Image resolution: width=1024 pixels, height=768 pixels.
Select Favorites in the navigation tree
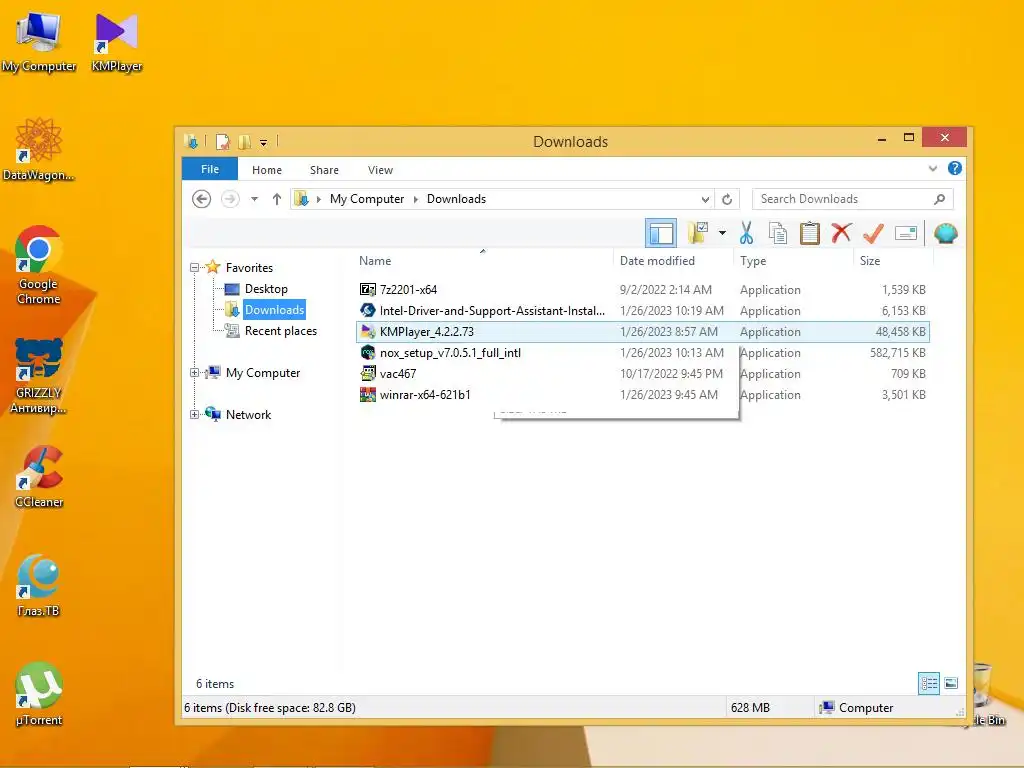pyautogui.click(x=249, y=268)
